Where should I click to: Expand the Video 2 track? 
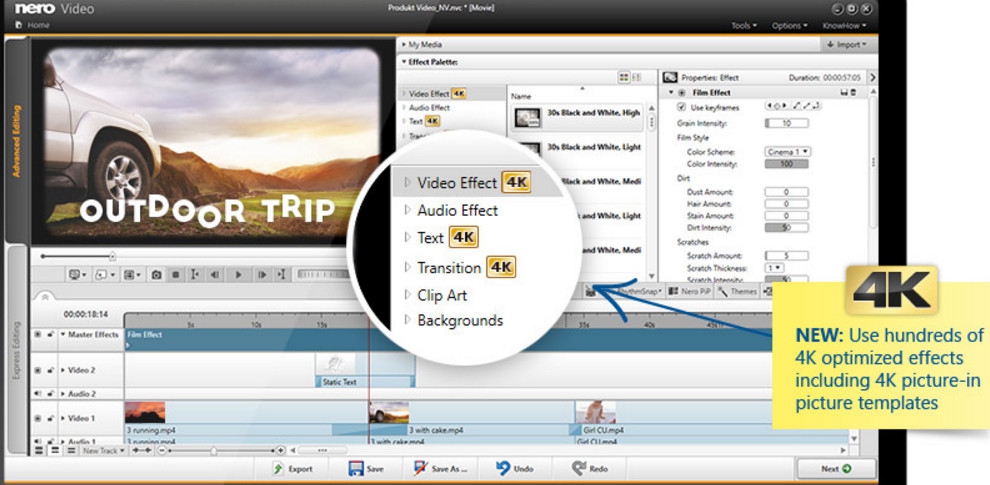click(x=63, y=370)
